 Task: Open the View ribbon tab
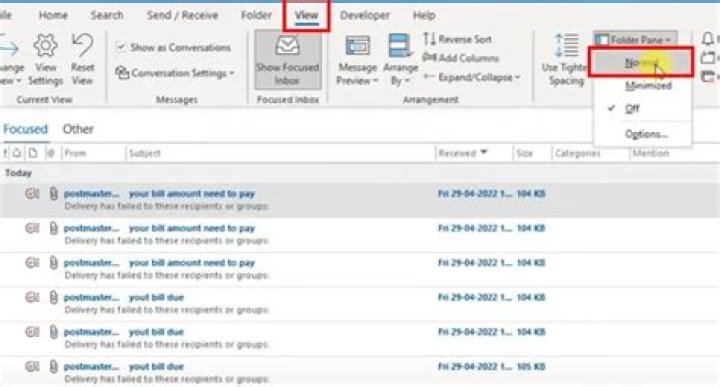tap(306, 15)
